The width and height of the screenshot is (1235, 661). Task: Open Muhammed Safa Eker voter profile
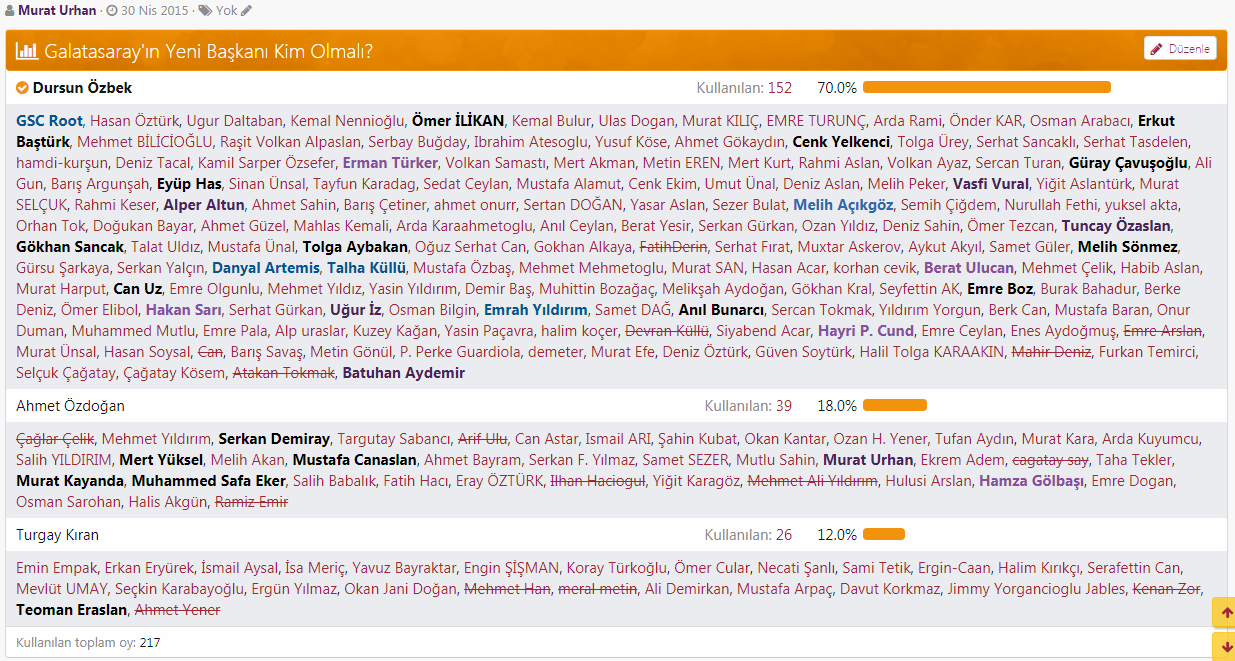click(x=208, y=481)
